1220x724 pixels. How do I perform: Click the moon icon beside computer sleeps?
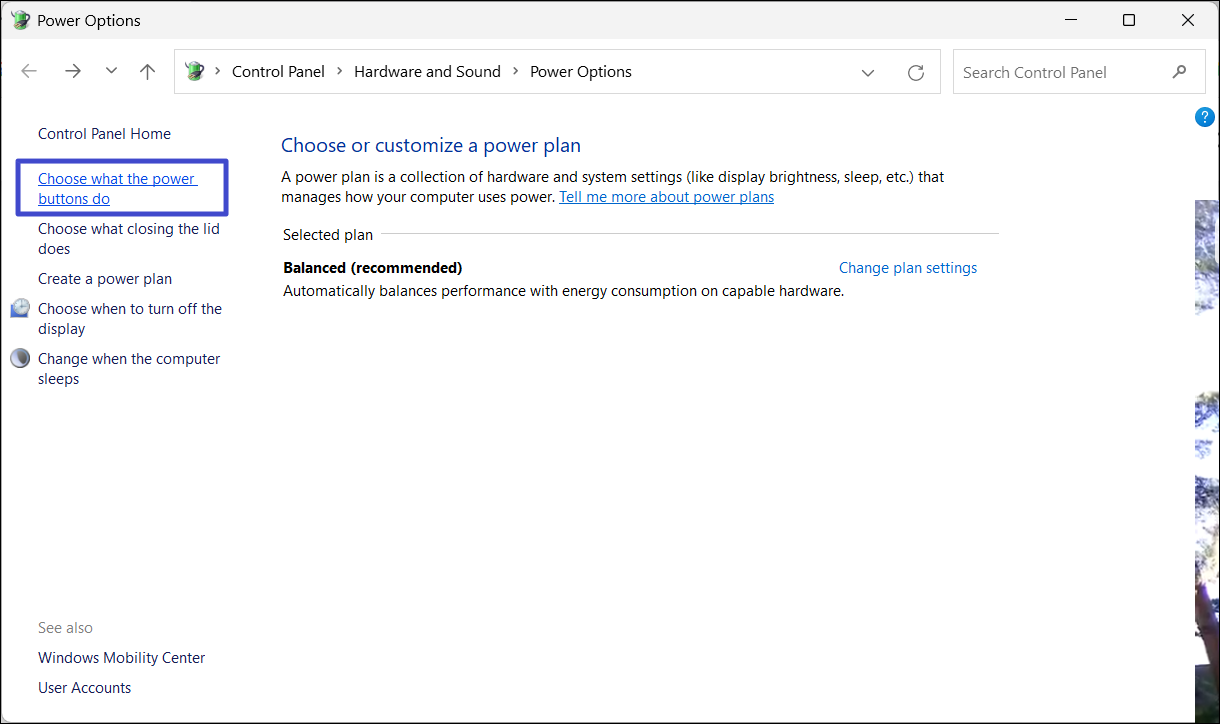[x=20, y=358]
